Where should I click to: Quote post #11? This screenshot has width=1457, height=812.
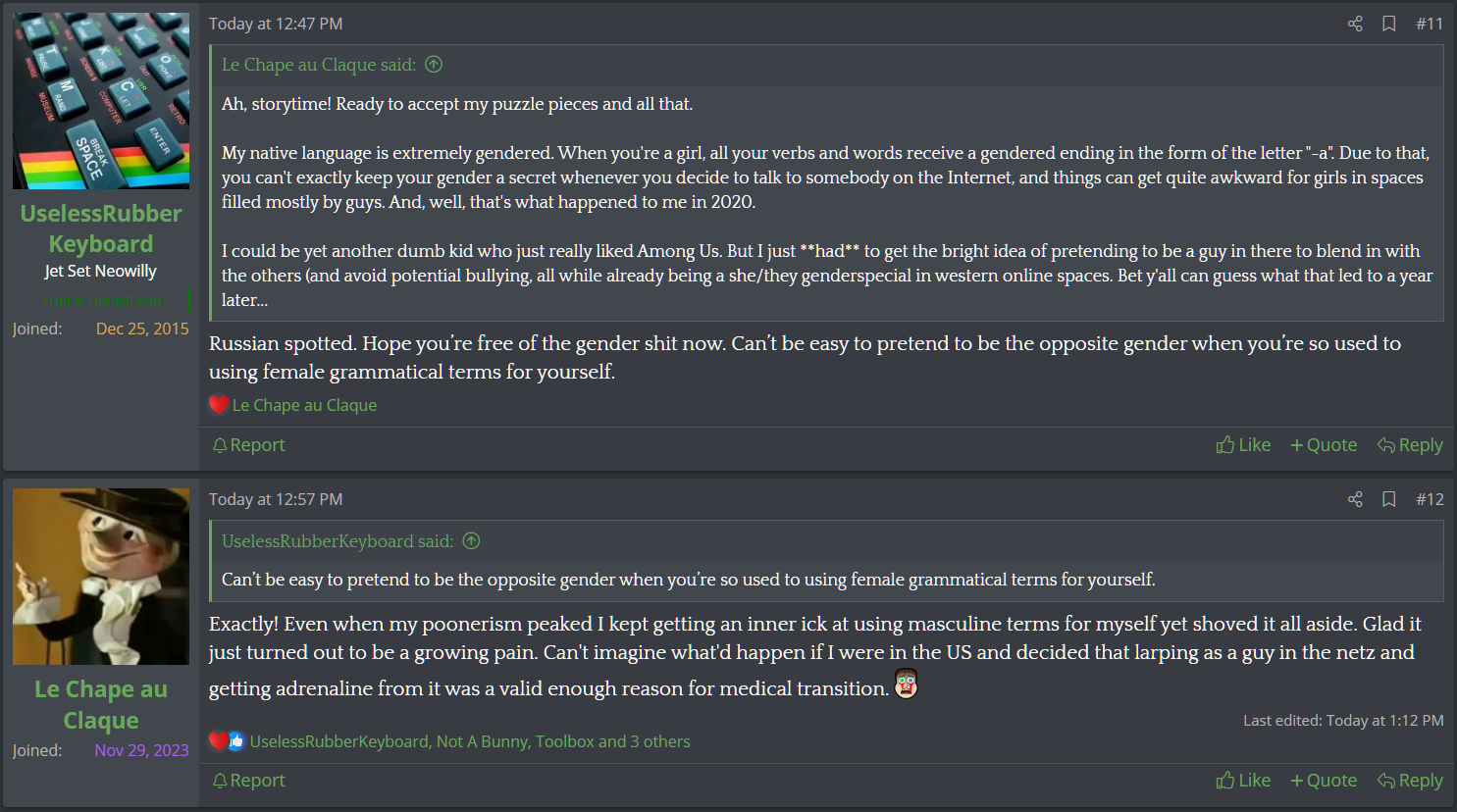(1324, 445)
